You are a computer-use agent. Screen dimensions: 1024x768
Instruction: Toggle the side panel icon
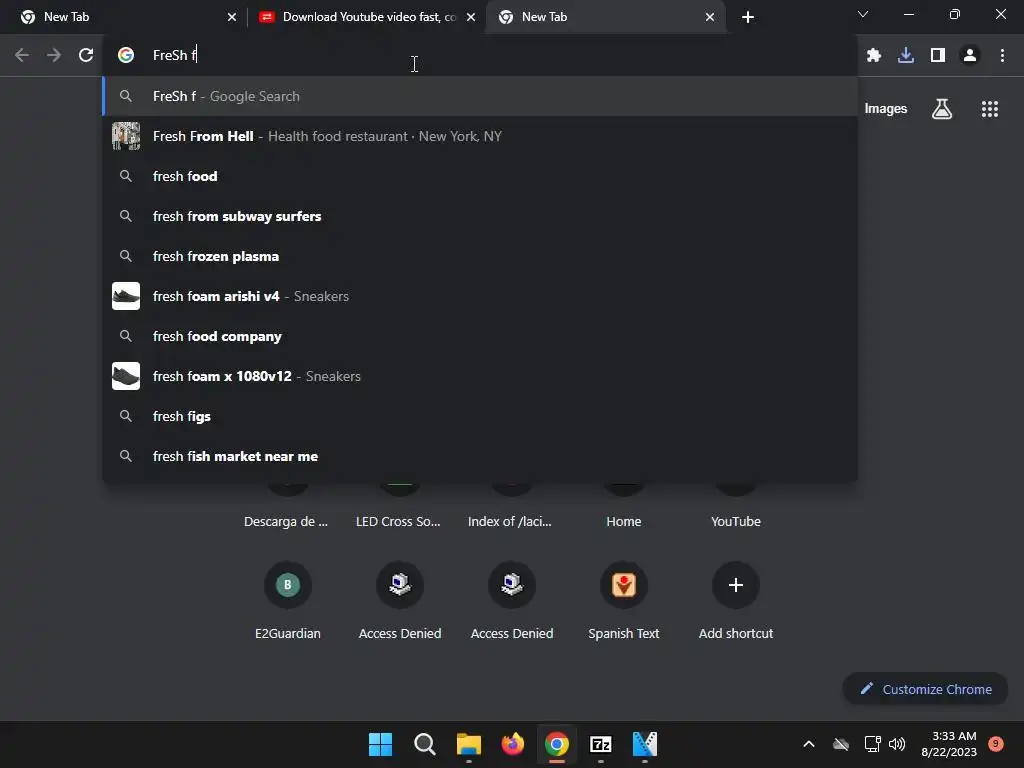(x=938, y=56)
